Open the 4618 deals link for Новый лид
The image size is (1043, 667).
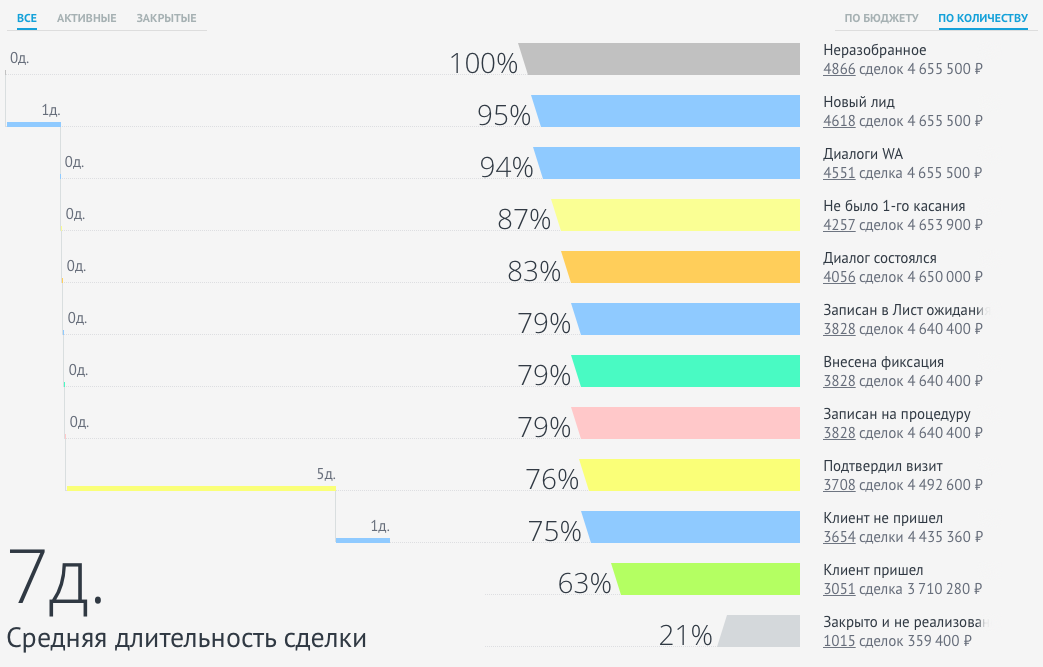[839, 121]
